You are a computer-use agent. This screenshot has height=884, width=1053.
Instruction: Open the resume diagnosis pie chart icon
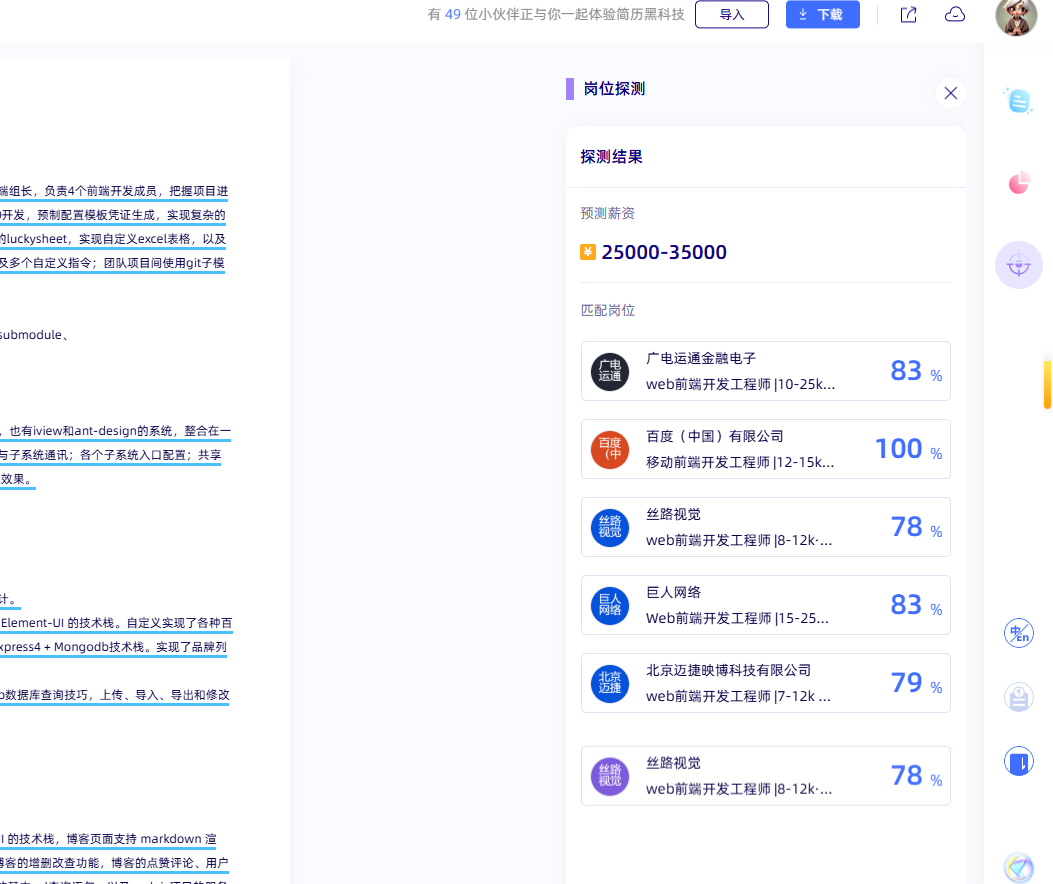pos(1018,183)
